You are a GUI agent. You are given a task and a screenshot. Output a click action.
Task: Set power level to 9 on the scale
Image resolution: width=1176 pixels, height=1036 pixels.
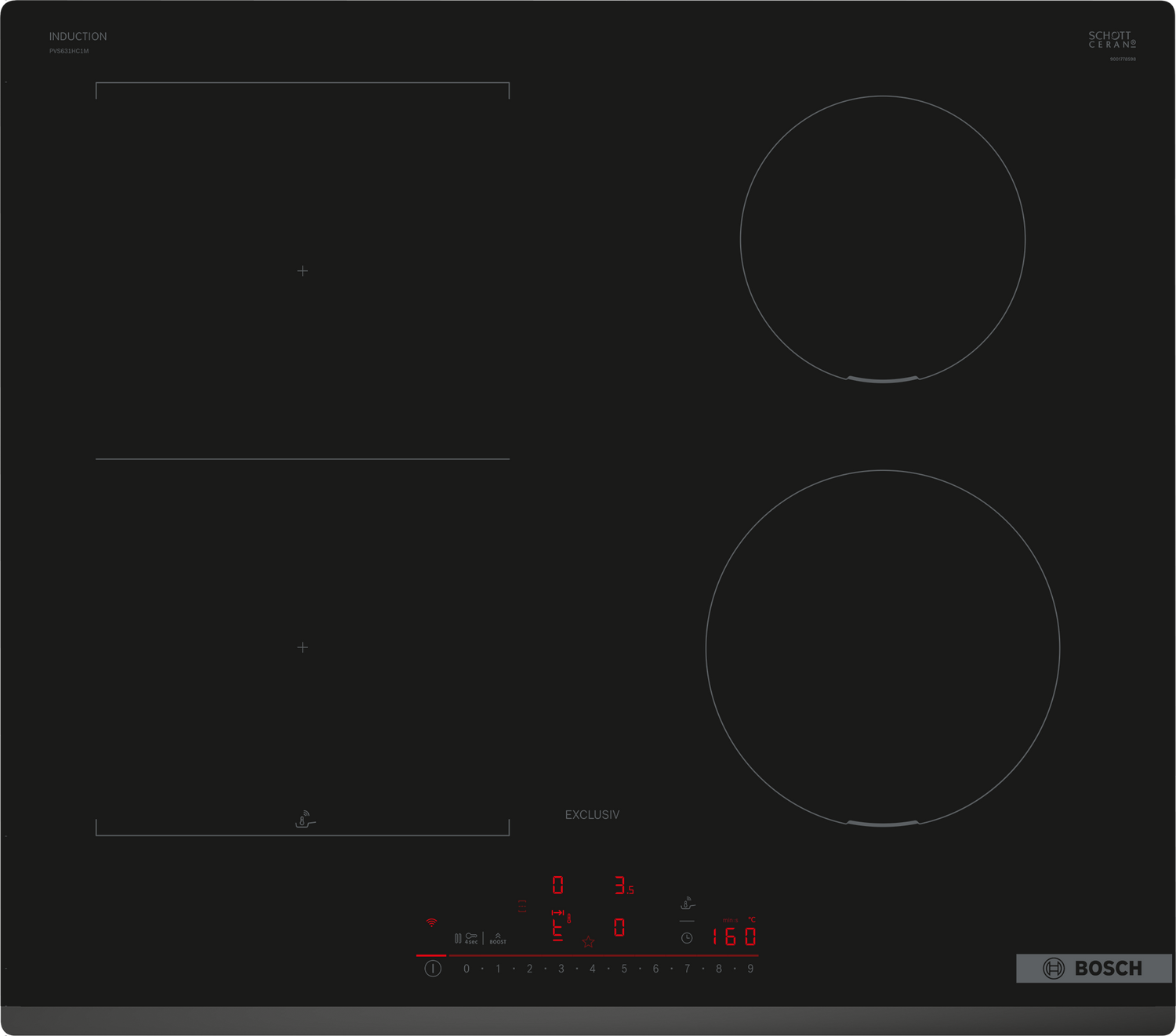pyautogui.click(x=750, y=969)
